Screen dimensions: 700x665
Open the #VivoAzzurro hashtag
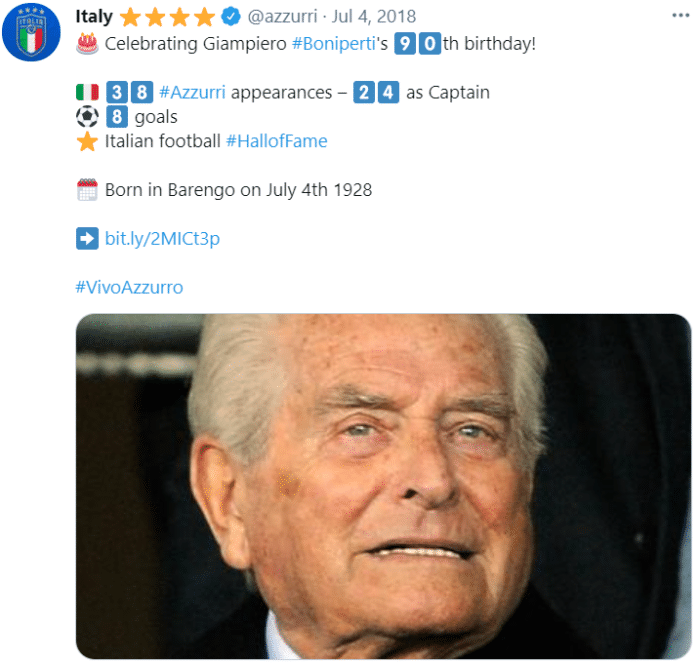129,287
